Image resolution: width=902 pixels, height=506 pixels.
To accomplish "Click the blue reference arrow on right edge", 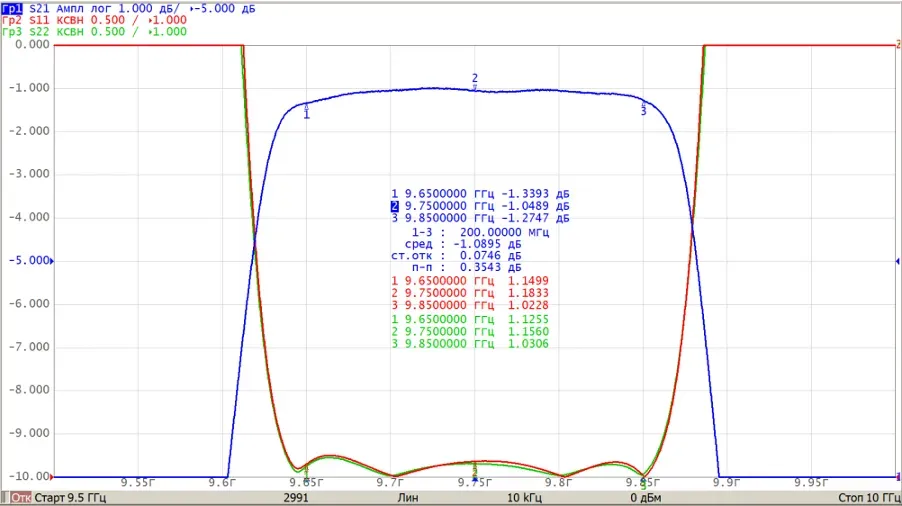I will 898,261.
